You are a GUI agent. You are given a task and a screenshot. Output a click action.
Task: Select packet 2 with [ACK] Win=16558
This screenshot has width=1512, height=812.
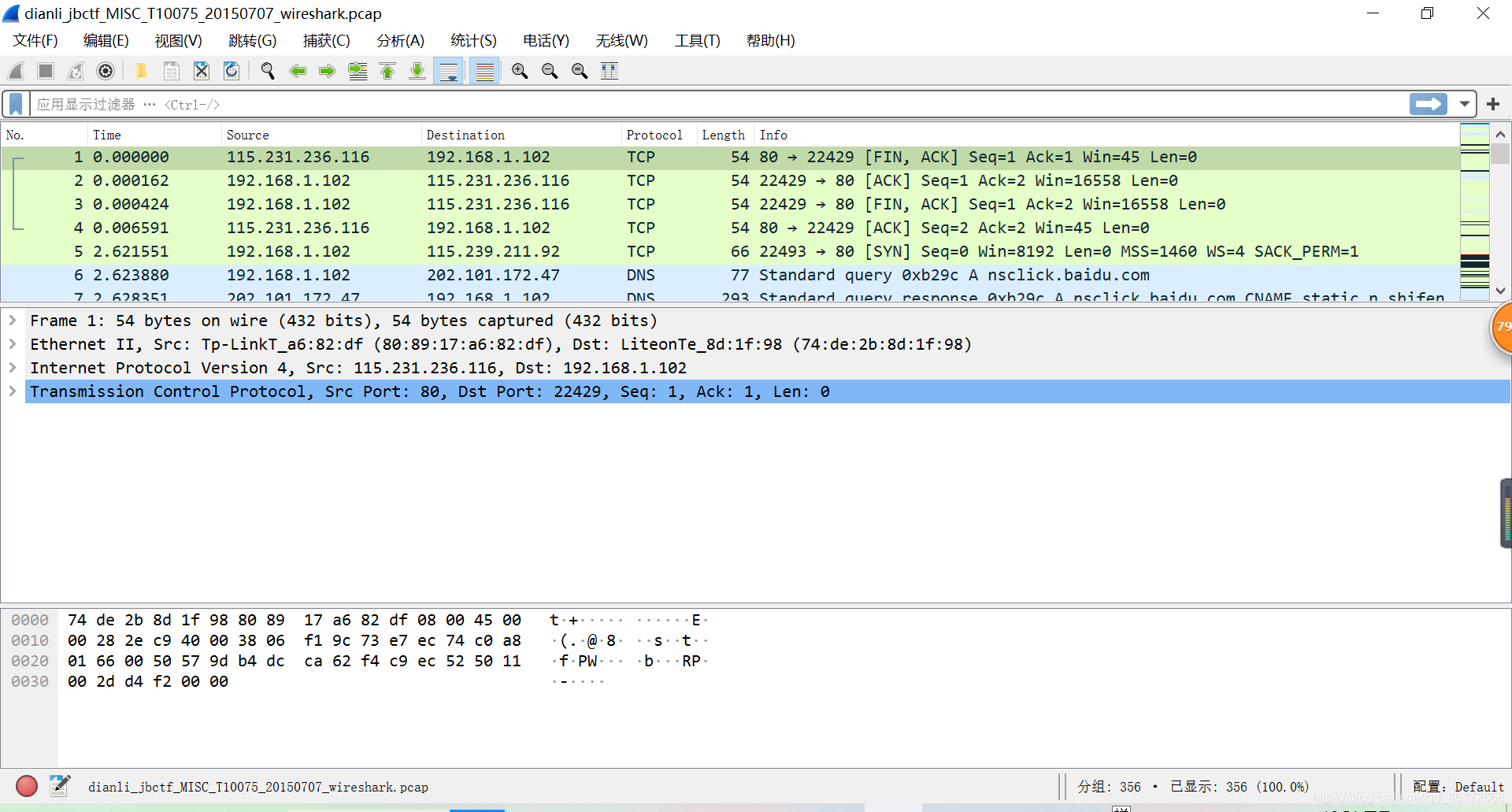click(730, 180)
